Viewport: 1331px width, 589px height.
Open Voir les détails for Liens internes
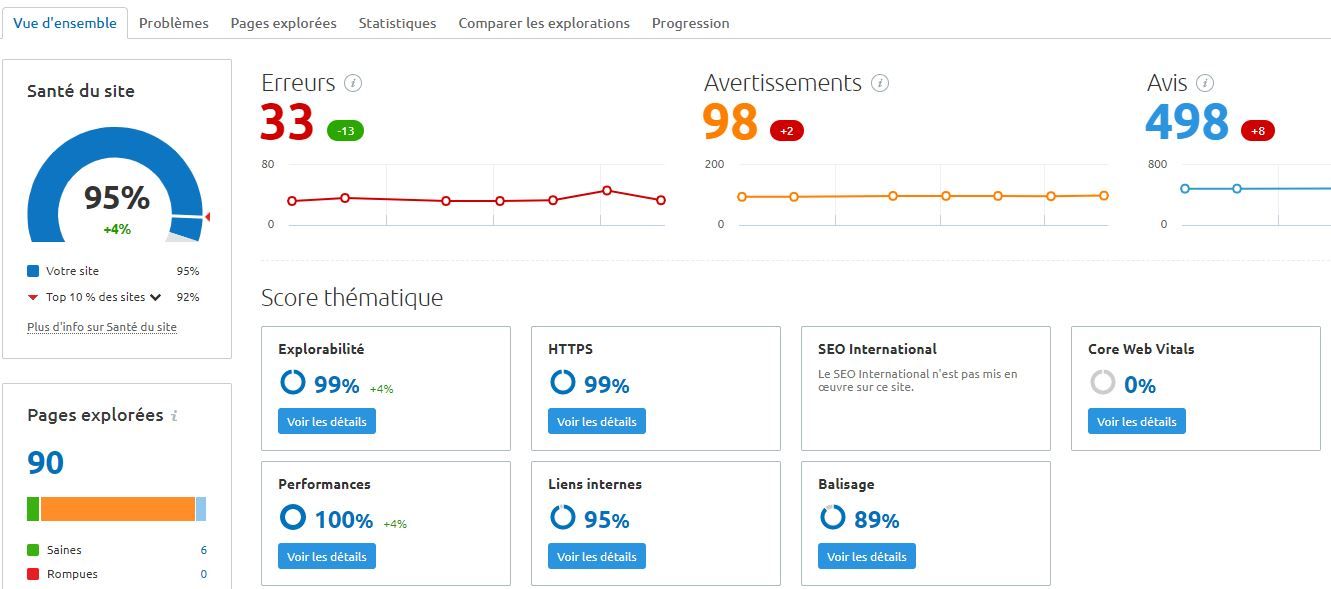(x=597, y=556)
